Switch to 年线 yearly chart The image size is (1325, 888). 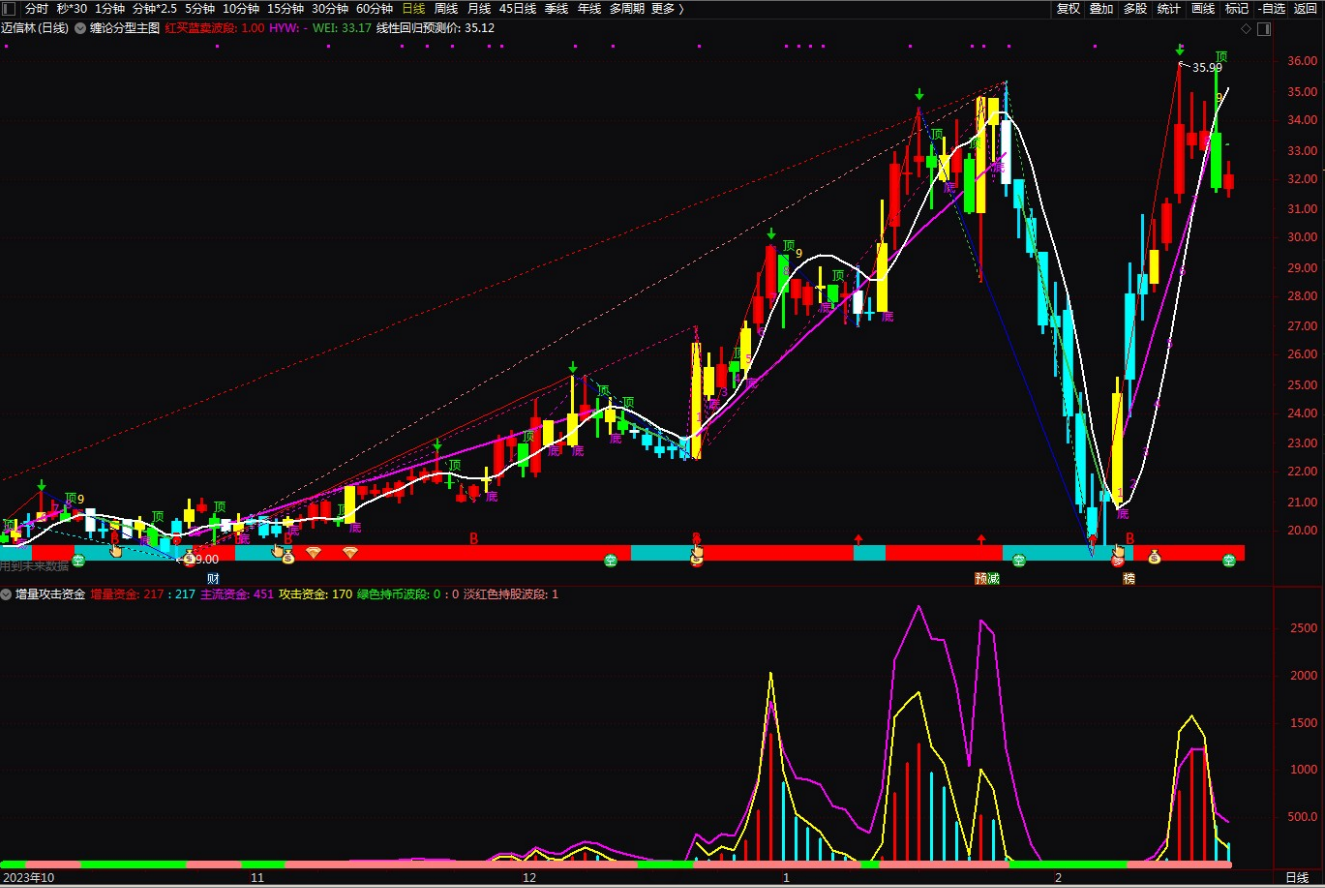589,8
